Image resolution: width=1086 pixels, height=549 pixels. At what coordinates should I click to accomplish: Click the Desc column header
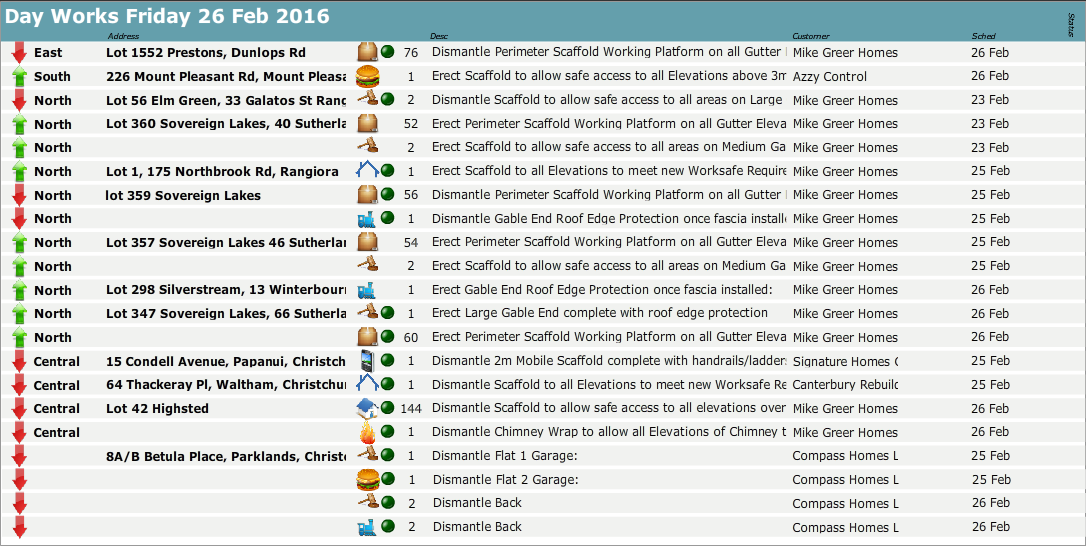click(439, 36)
